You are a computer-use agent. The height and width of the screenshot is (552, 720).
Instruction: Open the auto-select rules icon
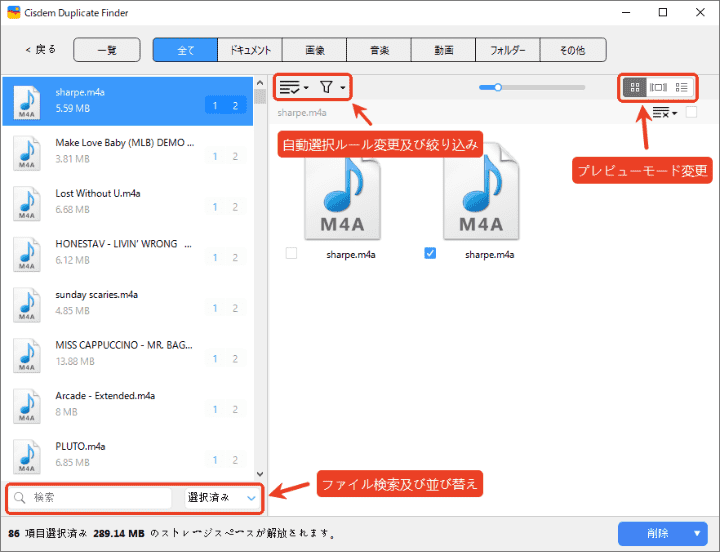289,88
